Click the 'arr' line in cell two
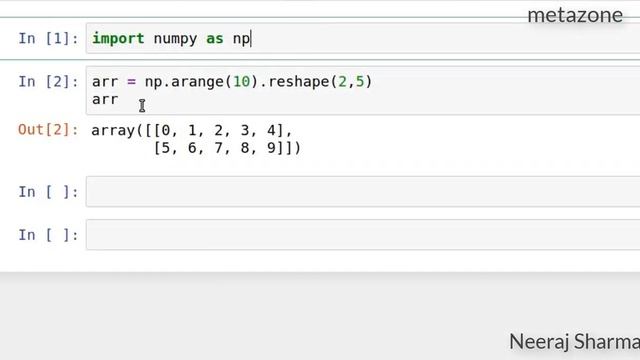The image size is (640, 360). (x=105, y=99)
